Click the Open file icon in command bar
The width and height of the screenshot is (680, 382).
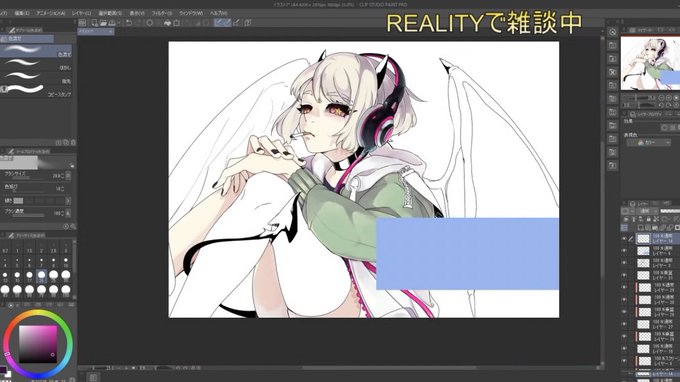[x=103, y=23]
